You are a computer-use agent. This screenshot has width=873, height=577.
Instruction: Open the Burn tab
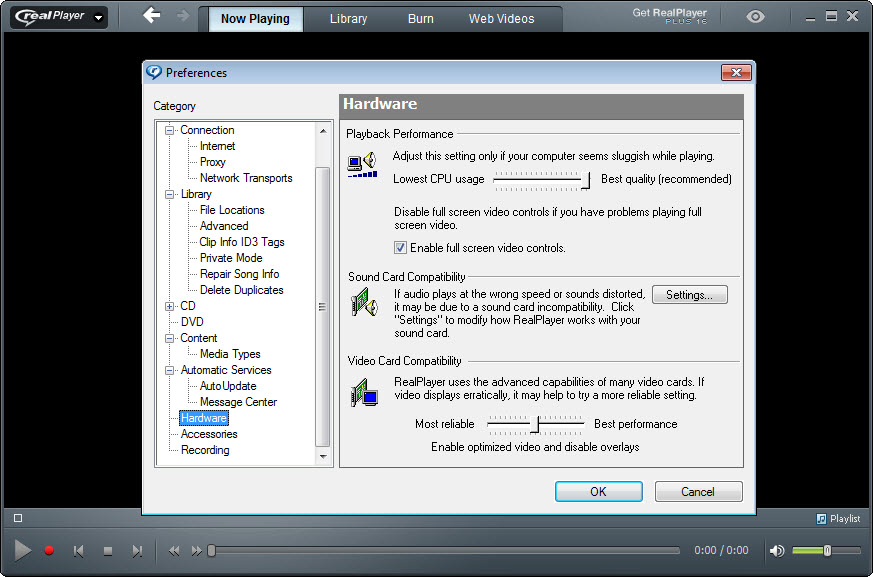click(421, 19)
